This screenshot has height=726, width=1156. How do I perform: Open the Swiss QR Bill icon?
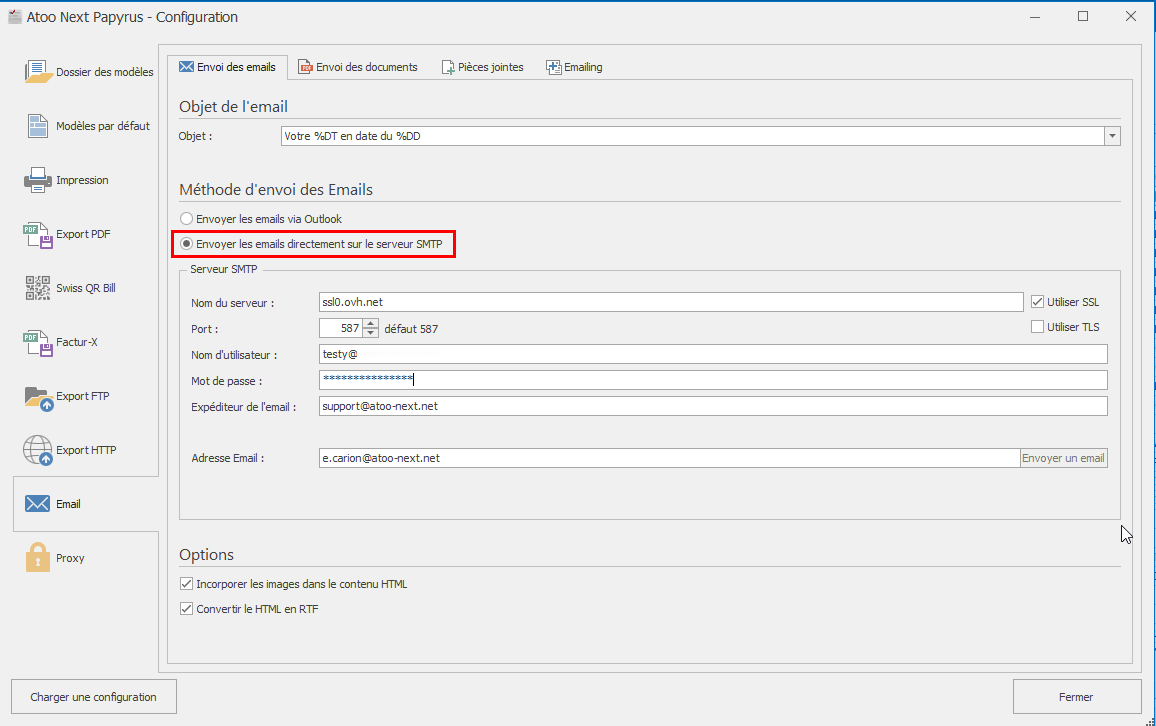point(38,288)
